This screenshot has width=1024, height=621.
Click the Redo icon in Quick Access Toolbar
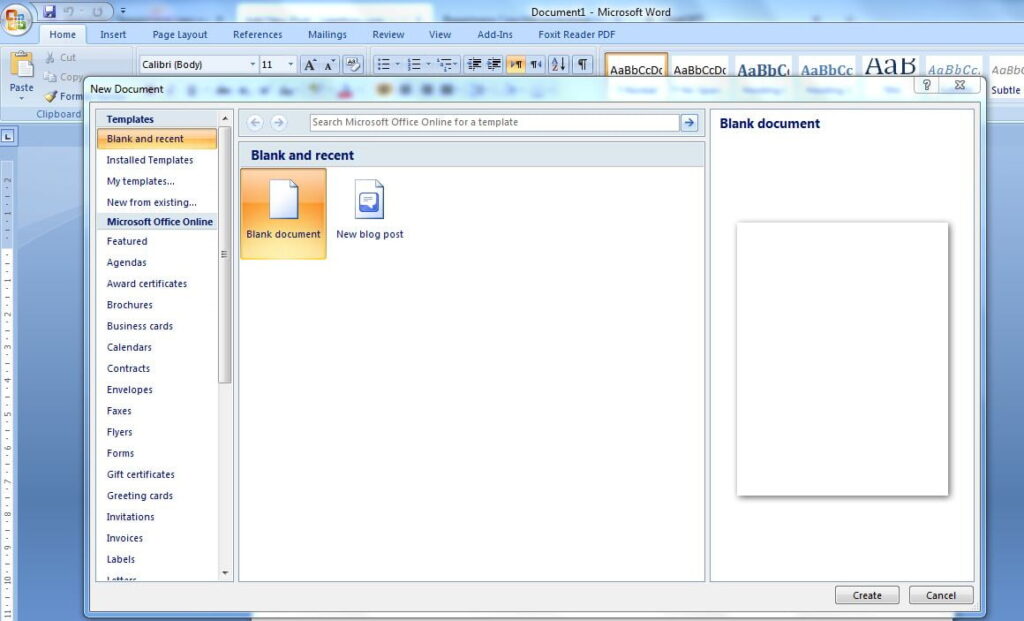pyautogui.click(x=97, y=11)
